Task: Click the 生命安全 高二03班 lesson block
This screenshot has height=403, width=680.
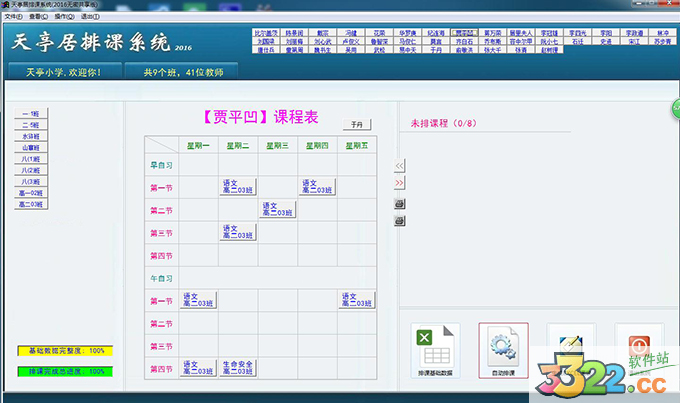Action: point(238,368)
